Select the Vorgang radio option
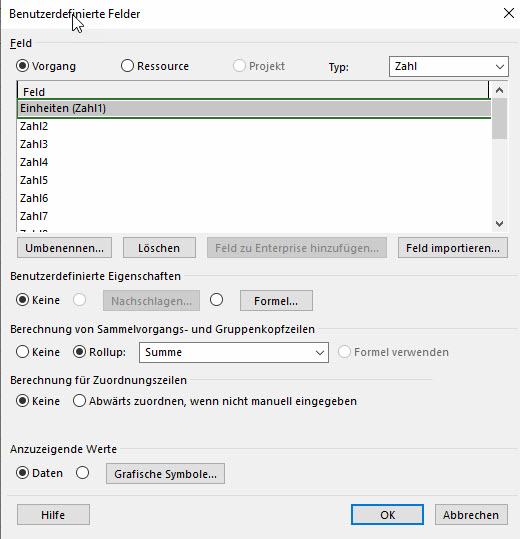The width and height of the screenshot is (520, 539). pos(22,66)
